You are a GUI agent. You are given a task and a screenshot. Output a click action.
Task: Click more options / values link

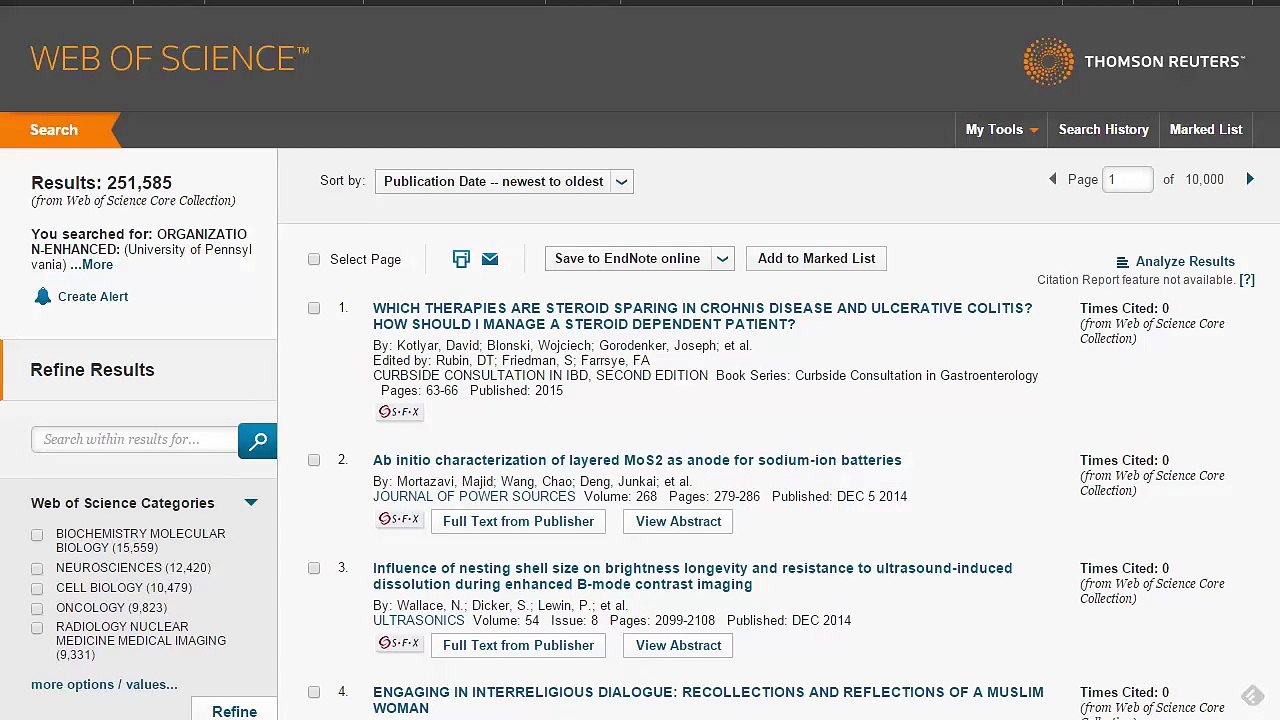click(104, 685)
